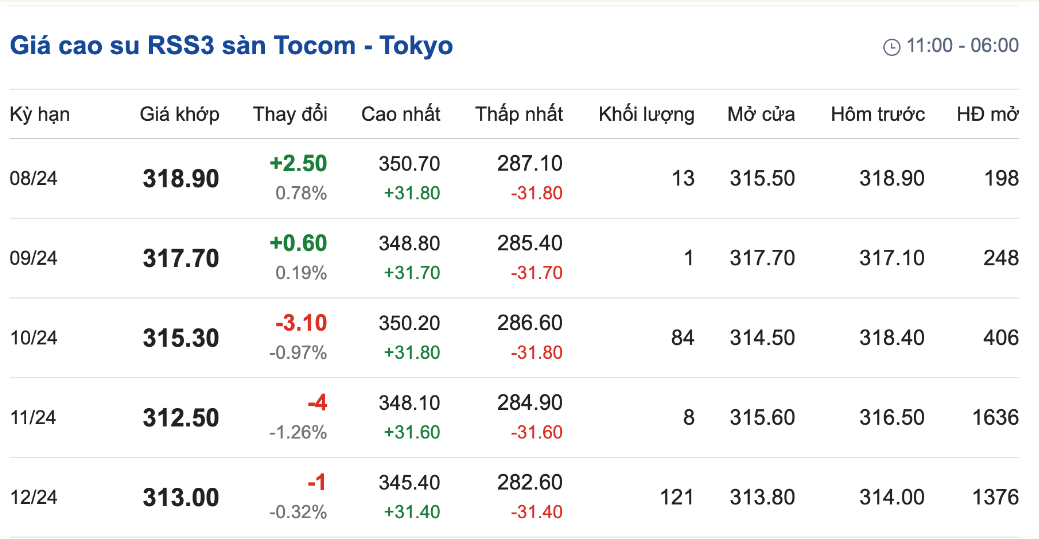Click the Hôm trước column header

point(878,114)
